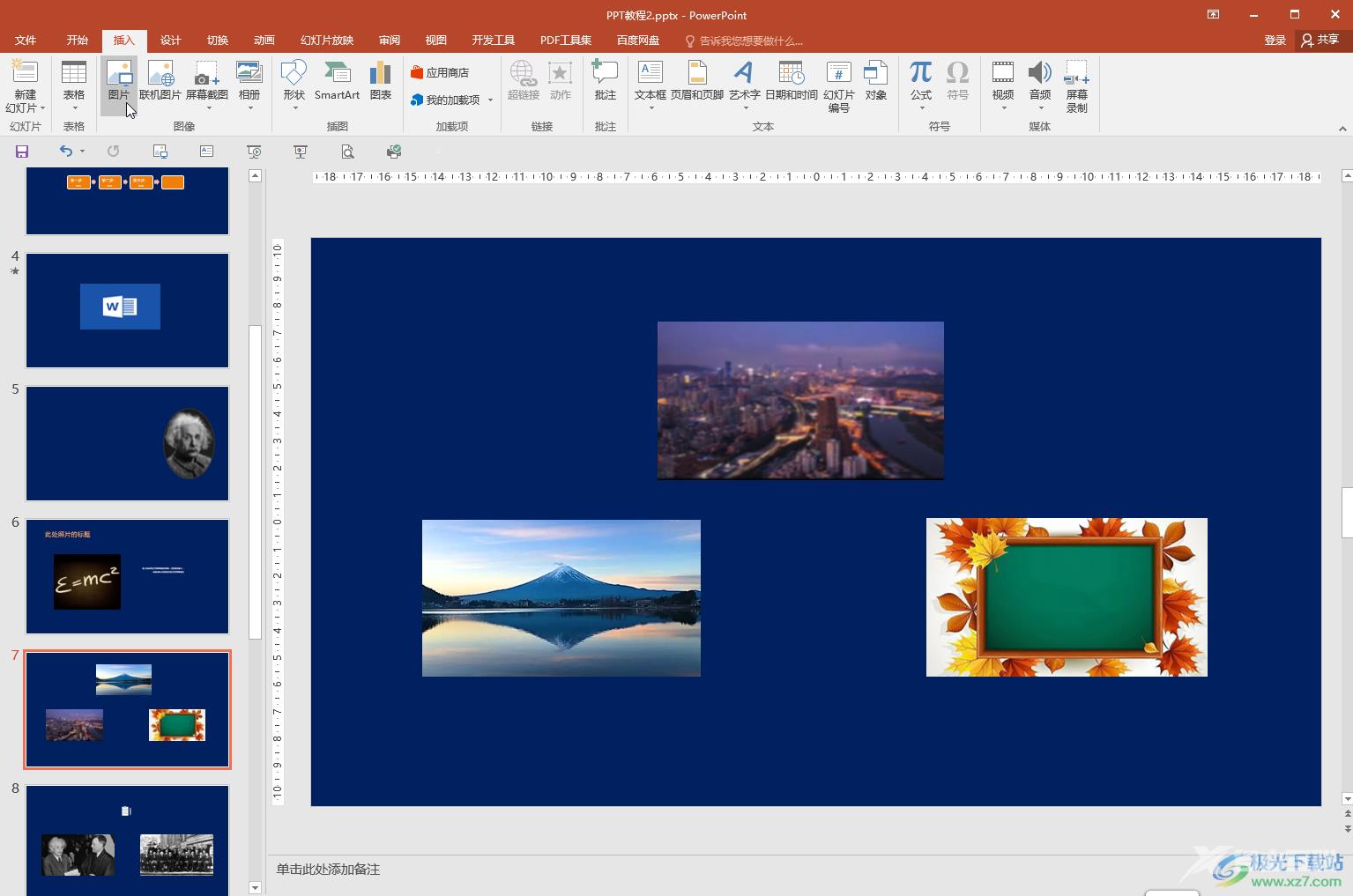Image resolution: width=1353 pixels, height=896 pixels.
Task: Open the Shapes (形状) gallery
Action: click(294, 79)
